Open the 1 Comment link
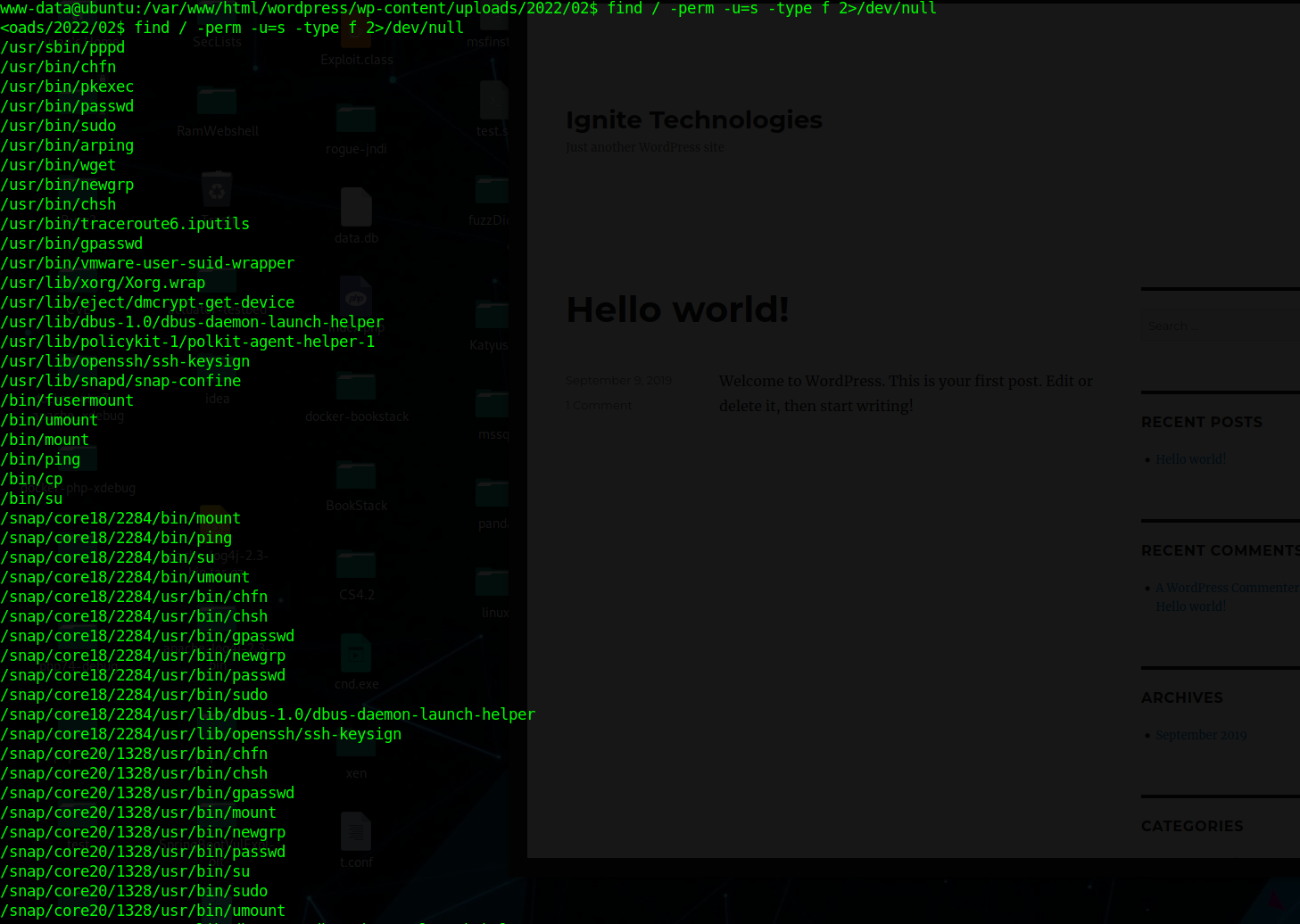1300x924 pixels. click(599, 405)
